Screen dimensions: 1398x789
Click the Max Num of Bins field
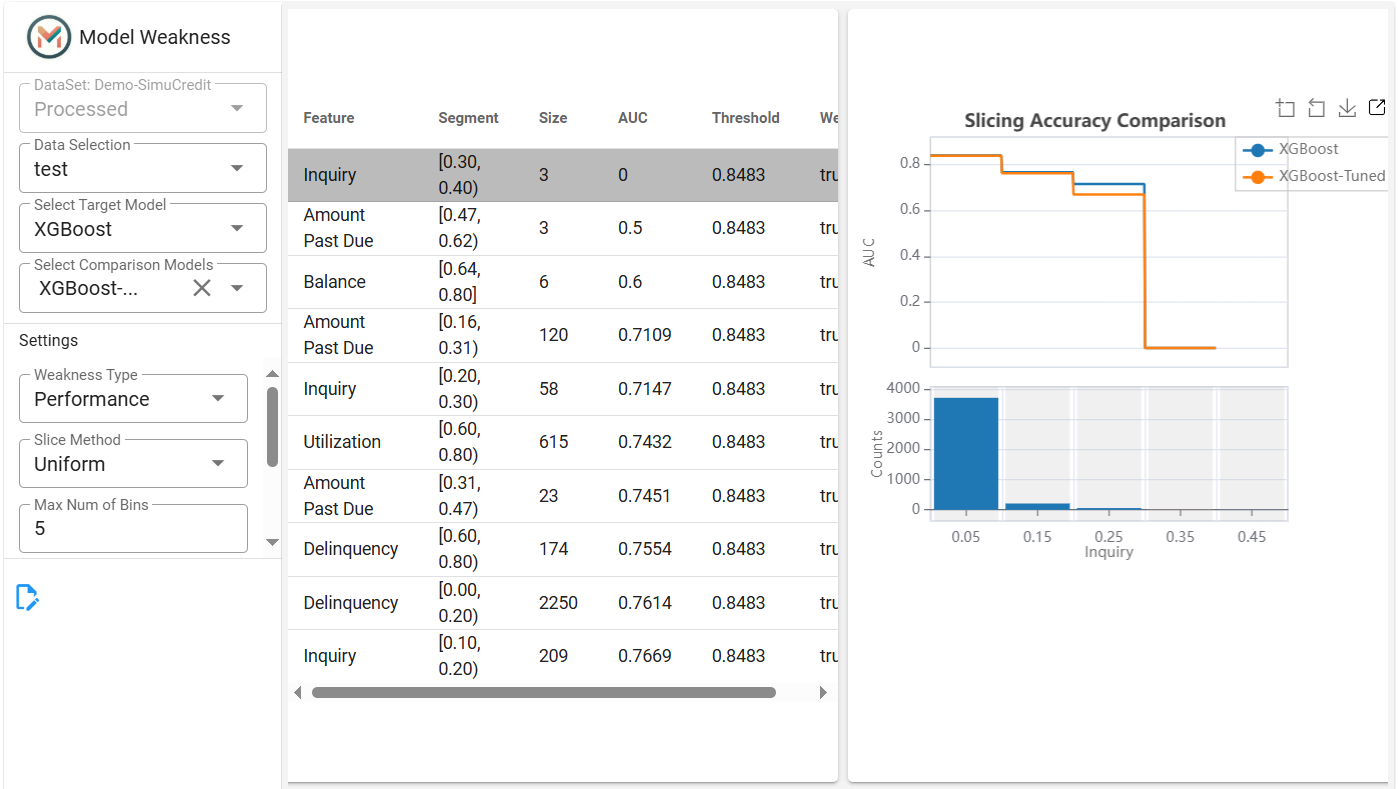click(x=133, y=528)
